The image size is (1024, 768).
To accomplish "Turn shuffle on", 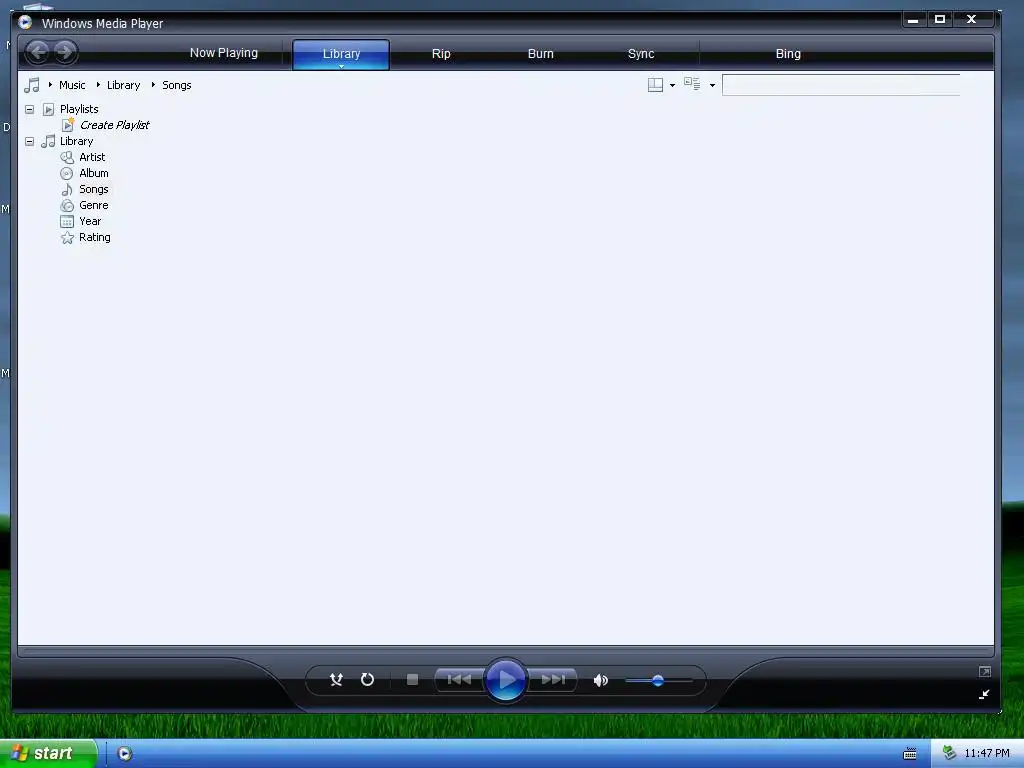I will pyautogui.click(x=336, y=680).
